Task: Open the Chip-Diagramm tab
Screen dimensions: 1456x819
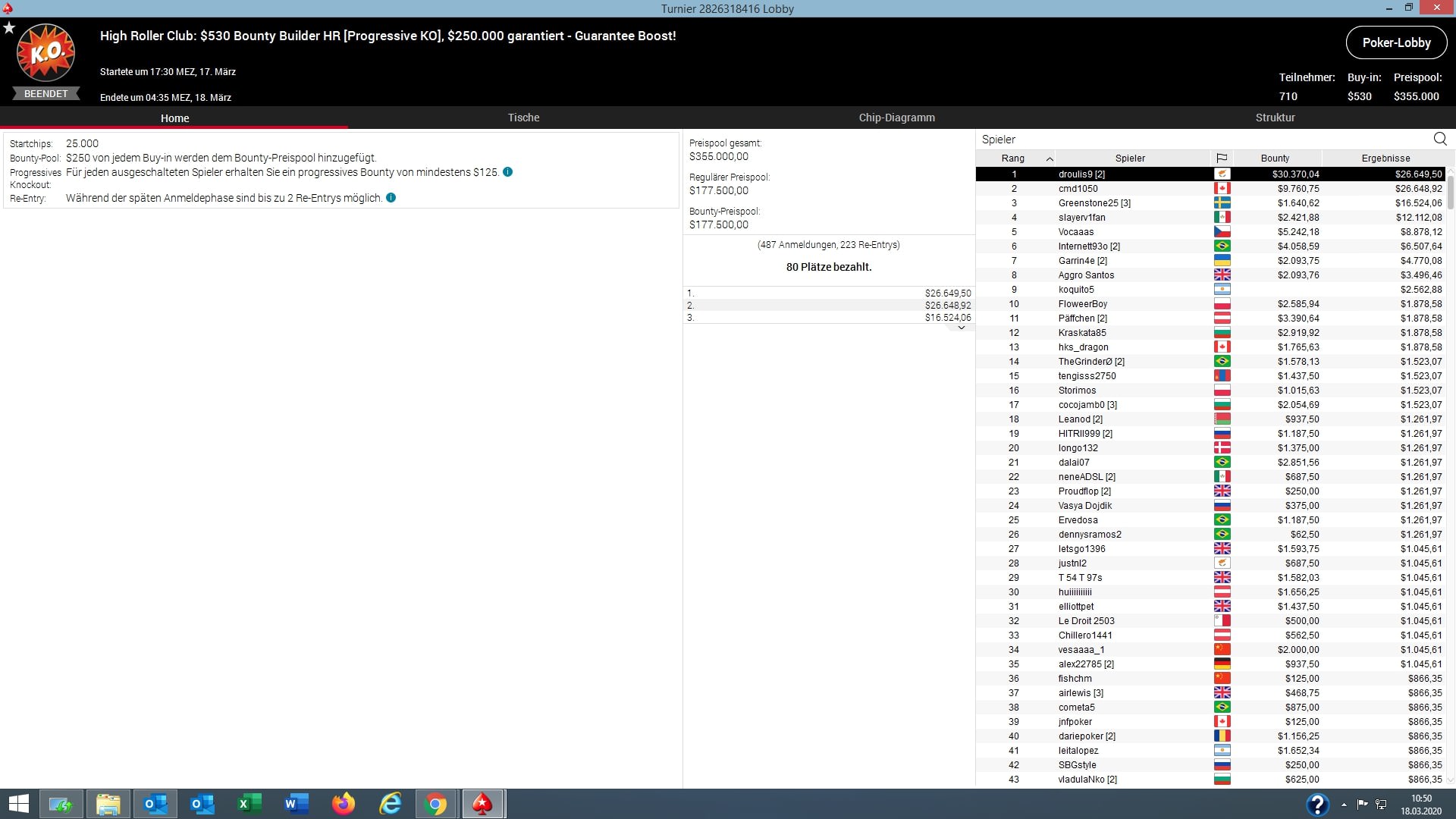Action: (x=896, y=118)
